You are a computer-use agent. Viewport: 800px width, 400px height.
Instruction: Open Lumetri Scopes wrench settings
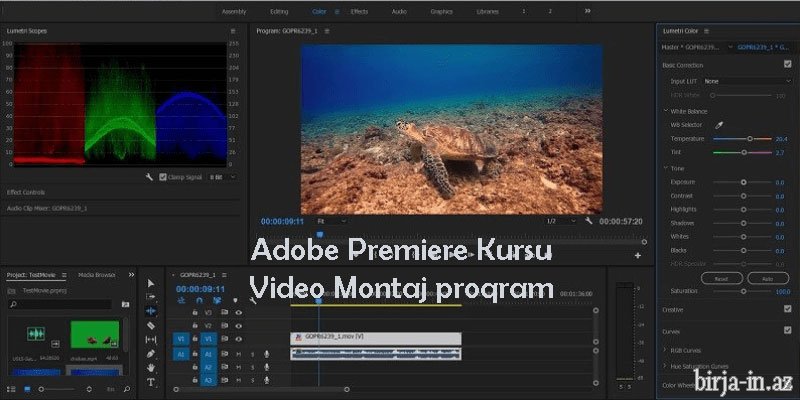[x=149, y=177]
